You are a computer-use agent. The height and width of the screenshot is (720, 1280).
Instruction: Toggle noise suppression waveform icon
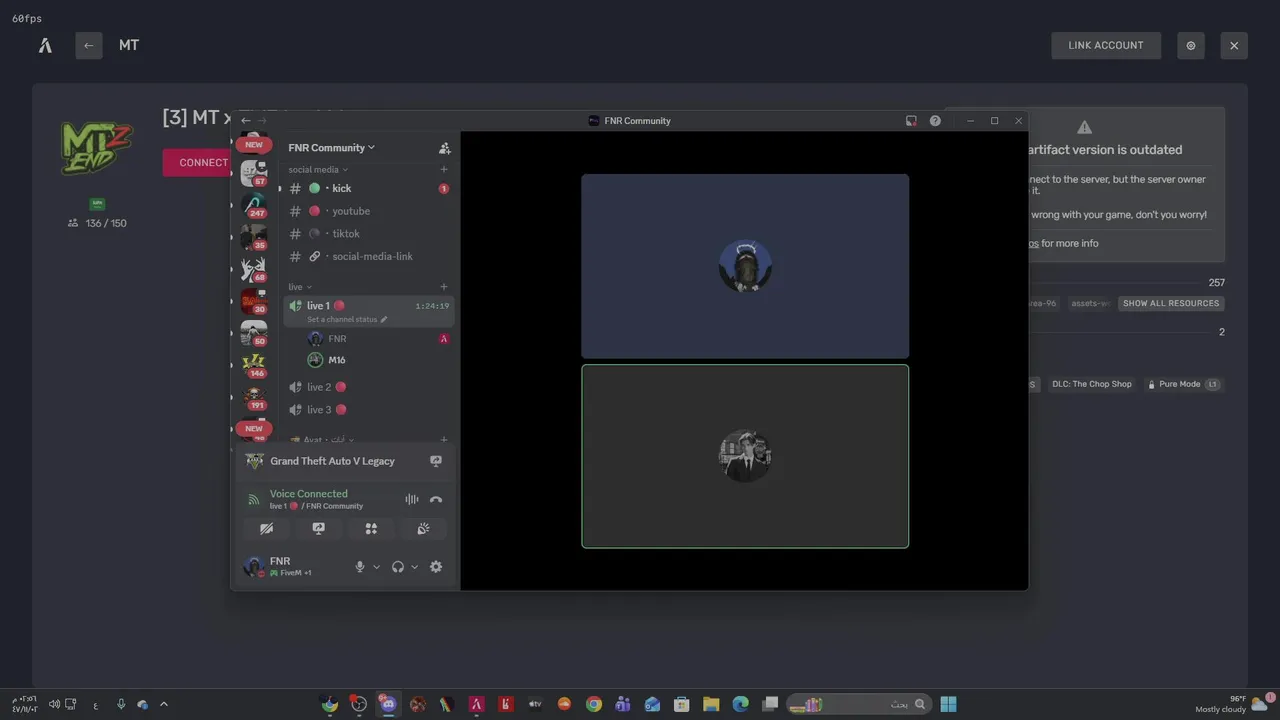pos(411,499)
